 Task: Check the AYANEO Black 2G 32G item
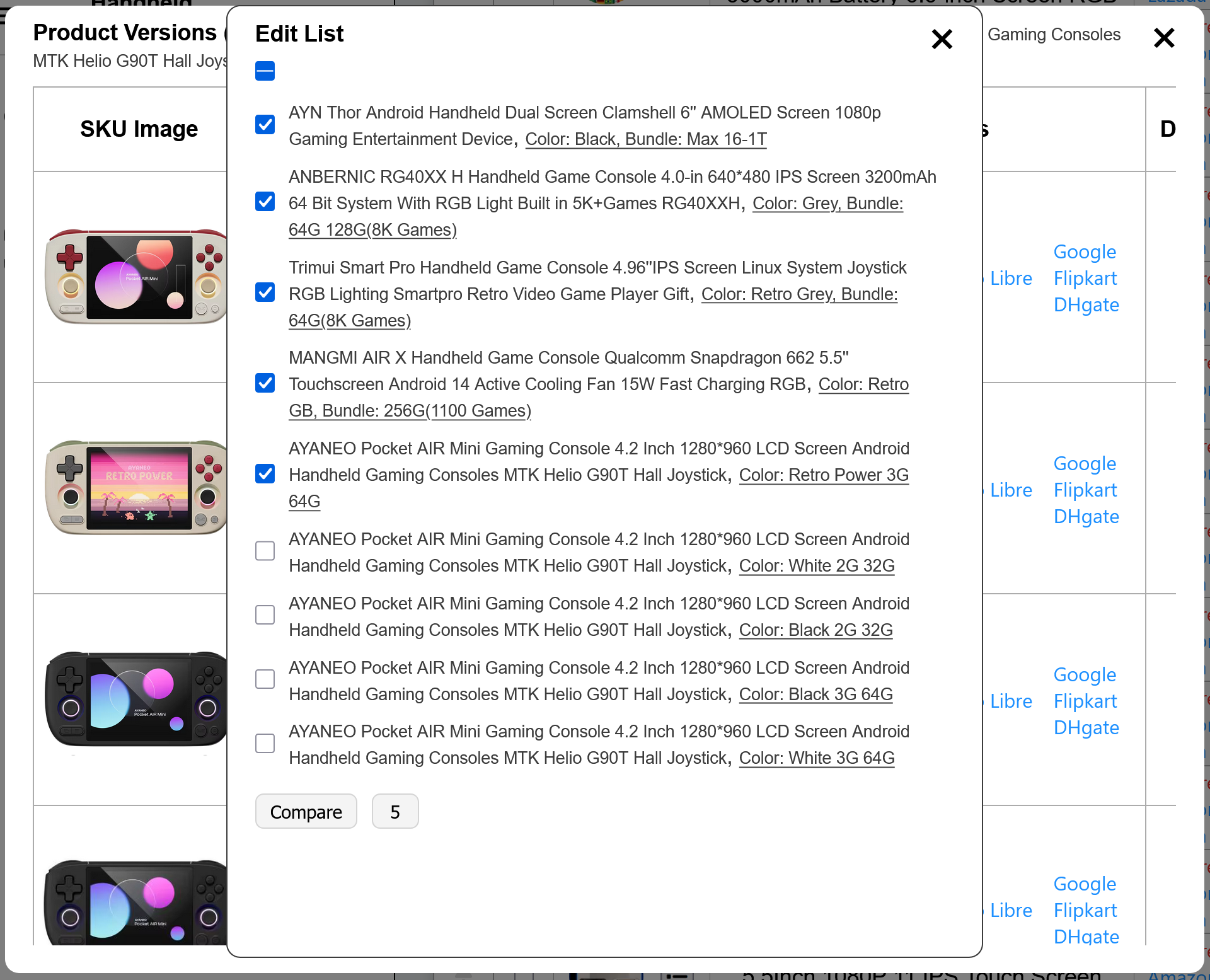pyautogui.click(x=265, y=615)
